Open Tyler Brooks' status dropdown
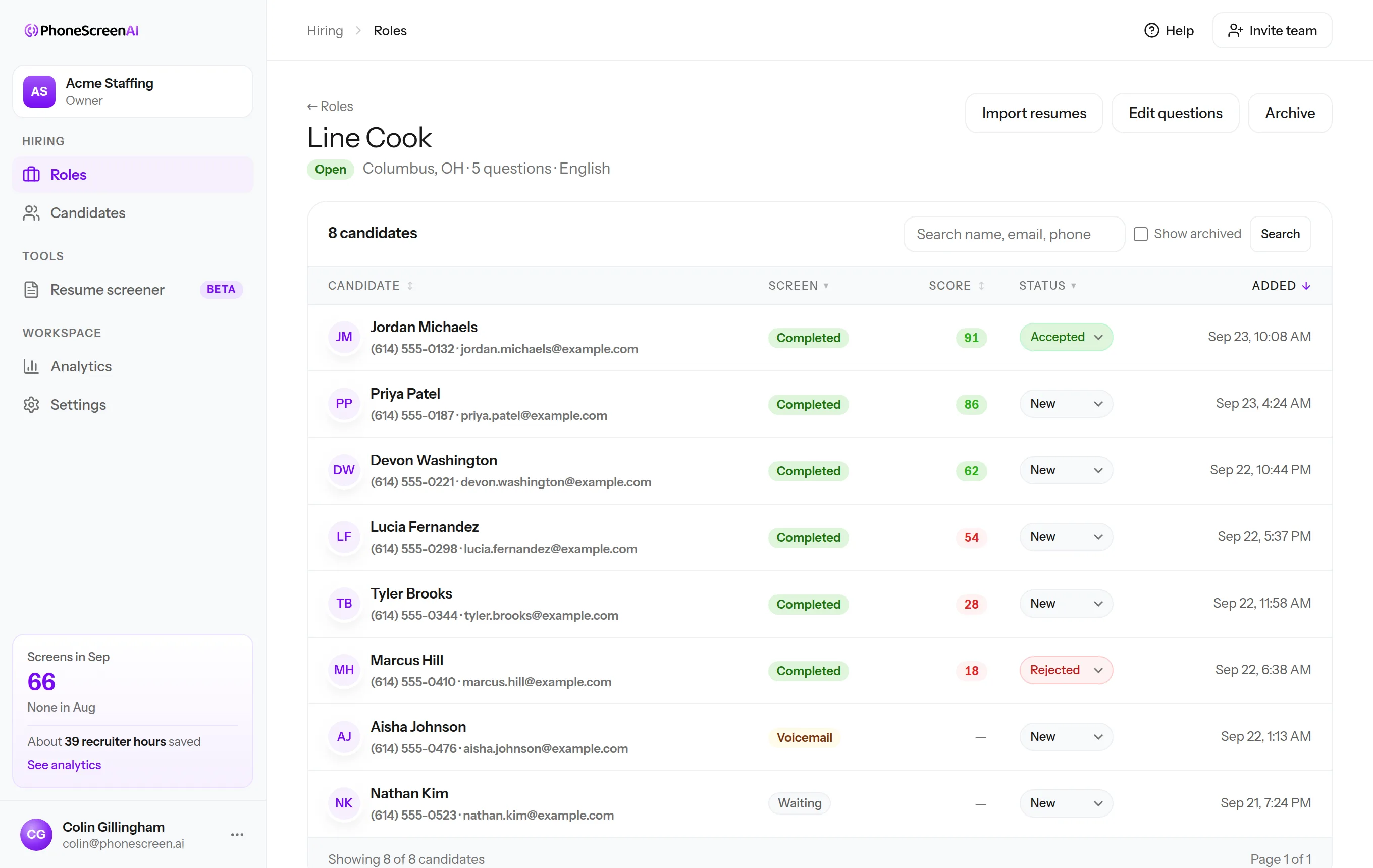1373x868 pixels. coord(1066,603)
